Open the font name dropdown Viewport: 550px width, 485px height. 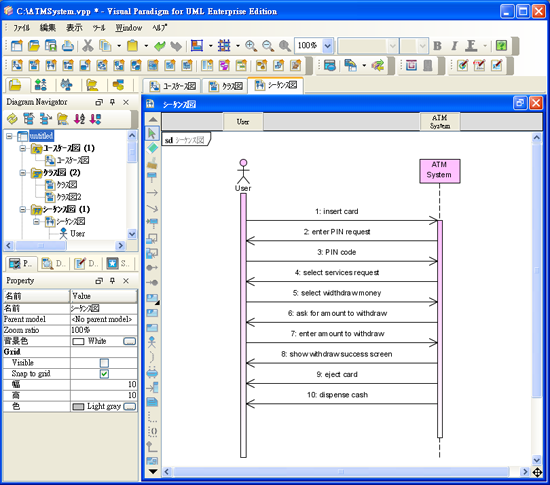pos(393,46)
